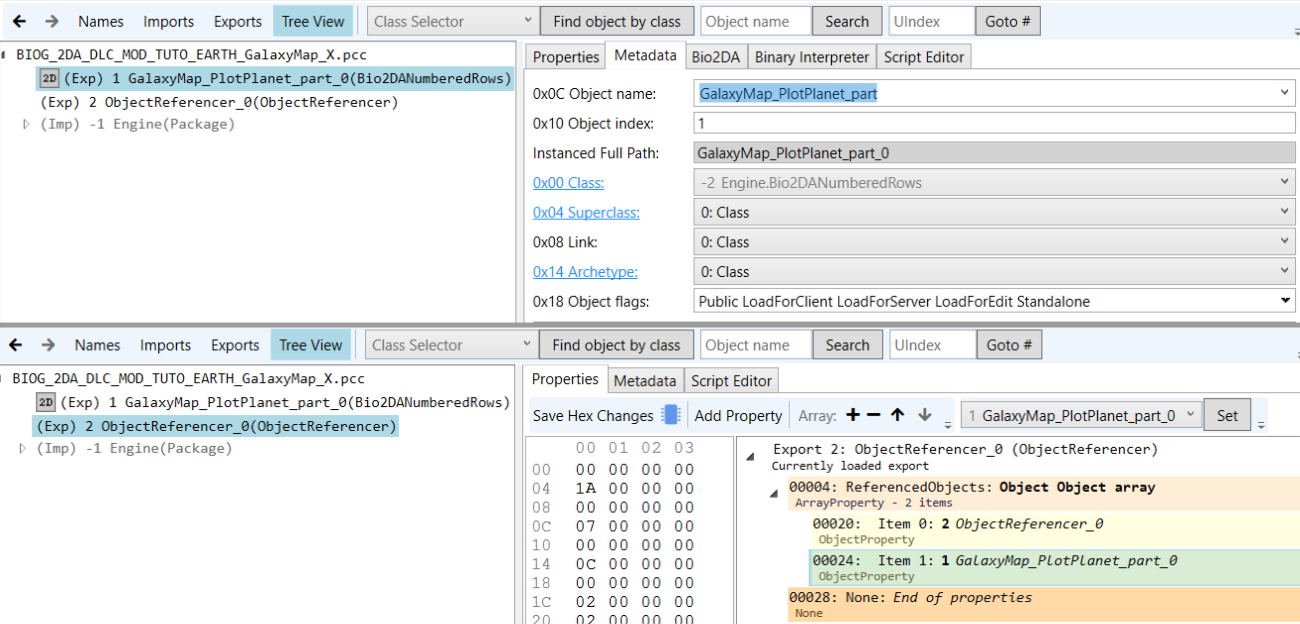
Task: Move the array item up with the up arrow
Action: pos(898,415)
